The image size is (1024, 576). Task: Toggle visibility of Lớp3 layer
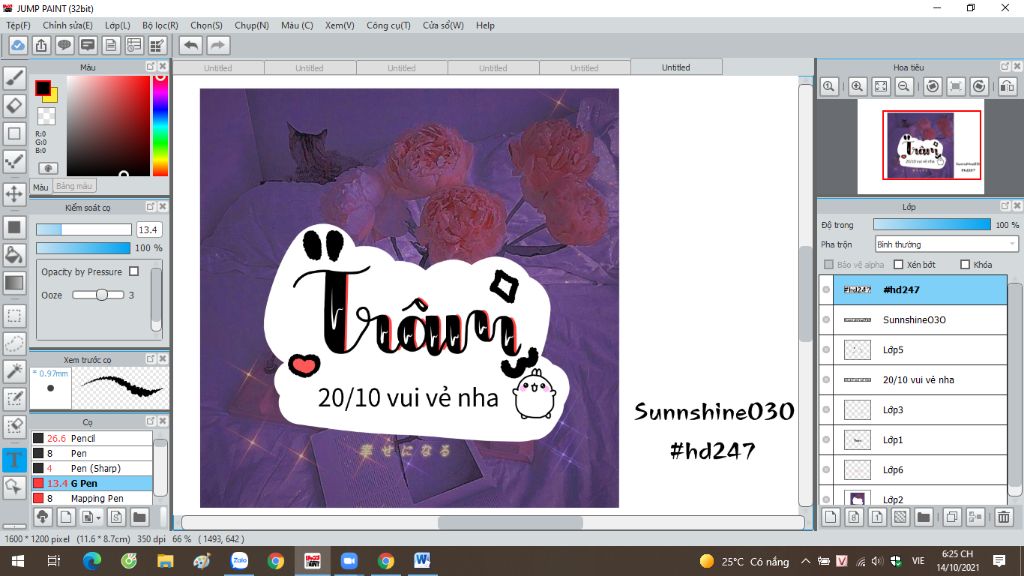tap(826, 409)
